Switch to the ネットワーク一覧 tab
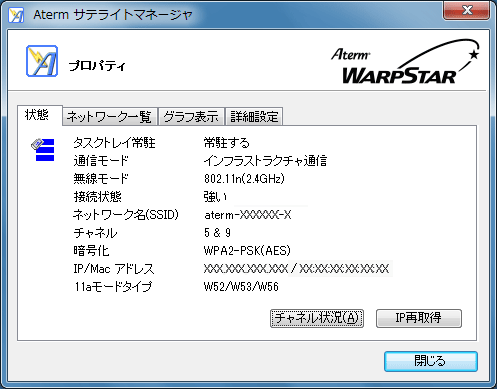 pyautogui.click(x=109, y=116)
